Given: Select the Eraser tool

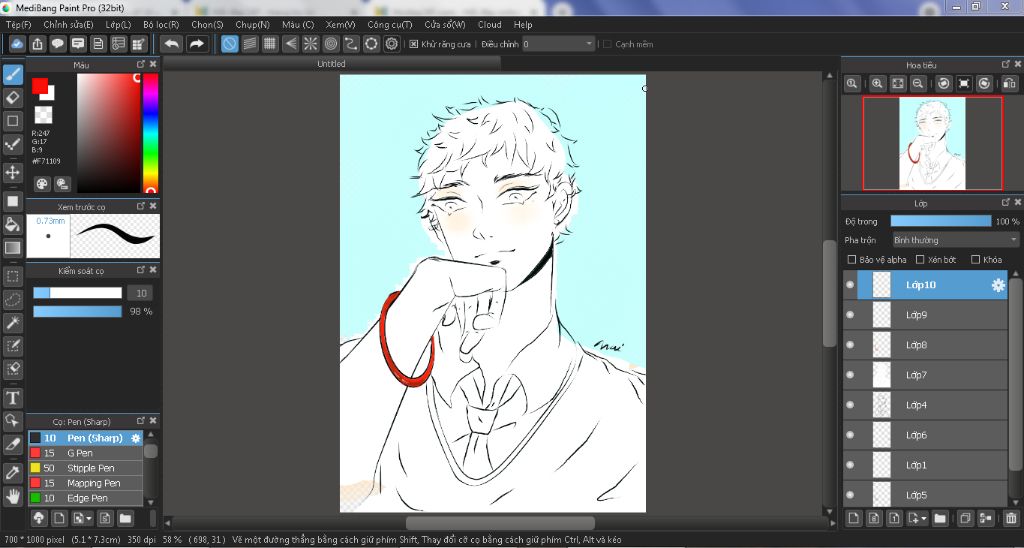Looking at the screenshot, I should (x=12, y=98).
